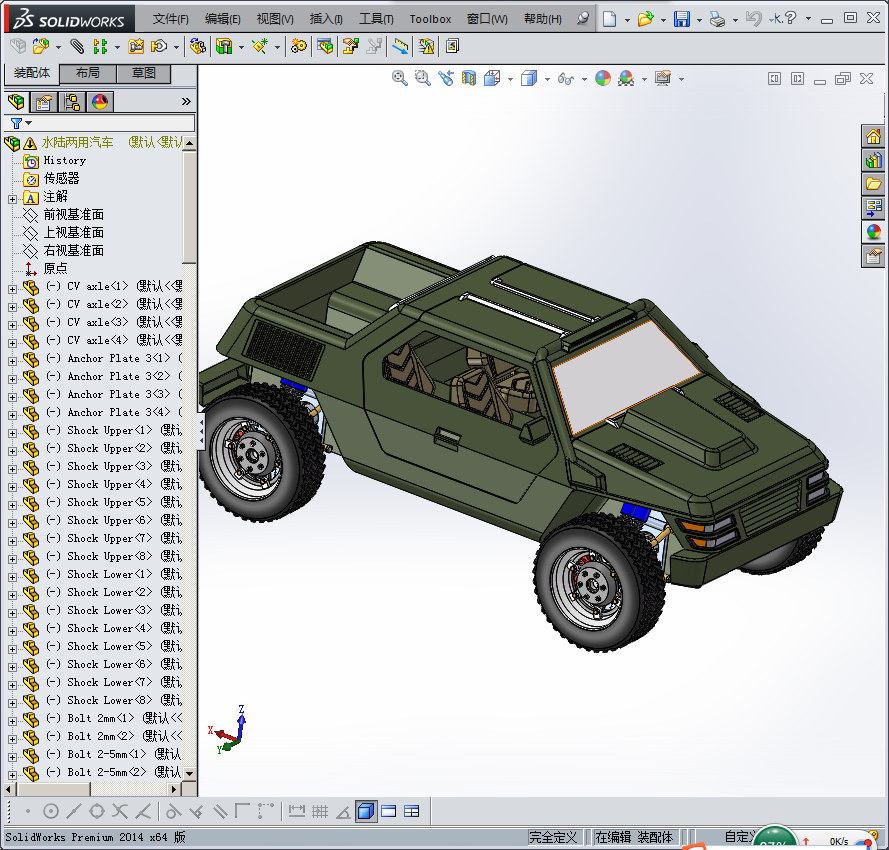Click the Reference Geometry icon
This screenshot has height=850, width=889.
[x=260, y=46]
